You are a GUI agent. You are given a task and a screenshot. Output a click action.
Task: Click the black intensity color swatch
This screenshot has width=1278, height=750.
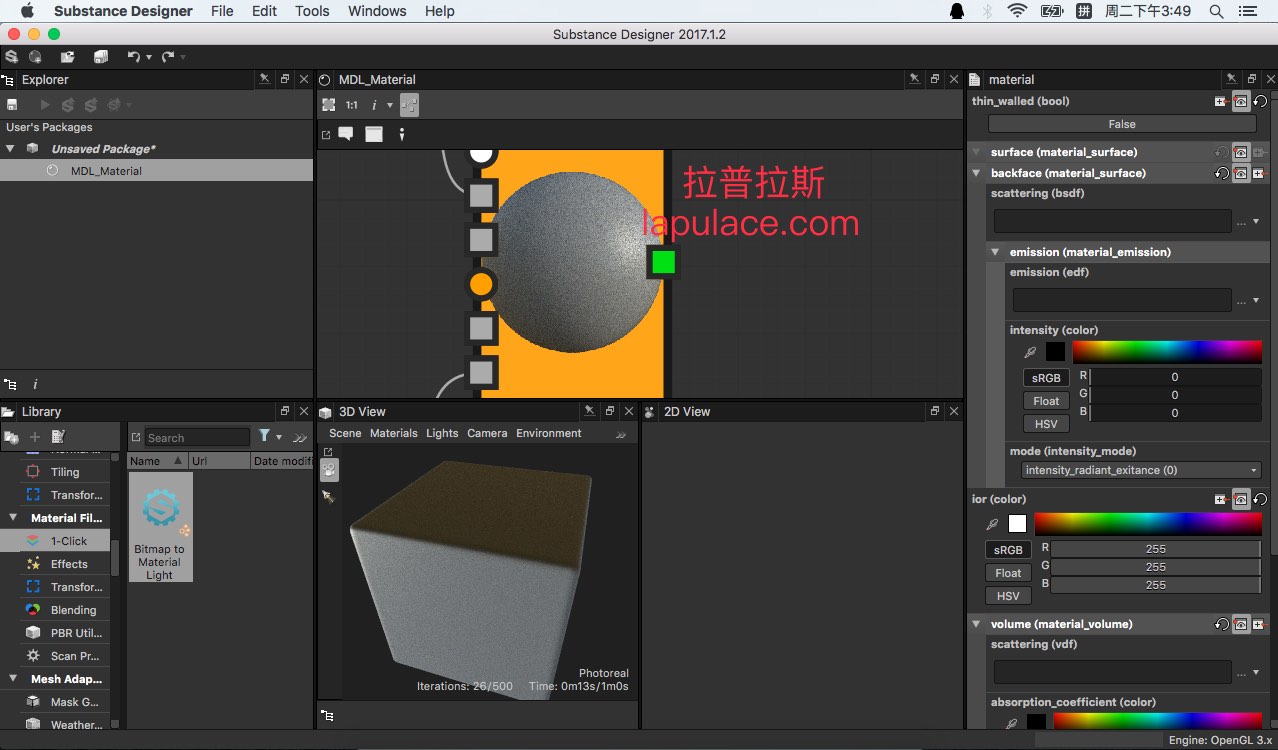click(x=1055, y=352)
